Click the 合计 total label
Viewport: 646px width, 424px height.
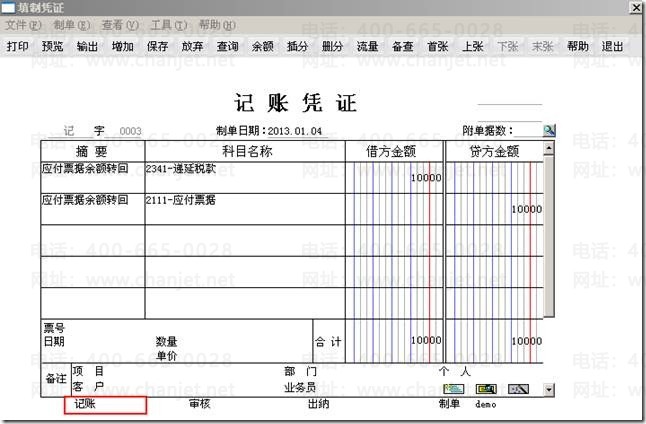(x=328, y=342)
